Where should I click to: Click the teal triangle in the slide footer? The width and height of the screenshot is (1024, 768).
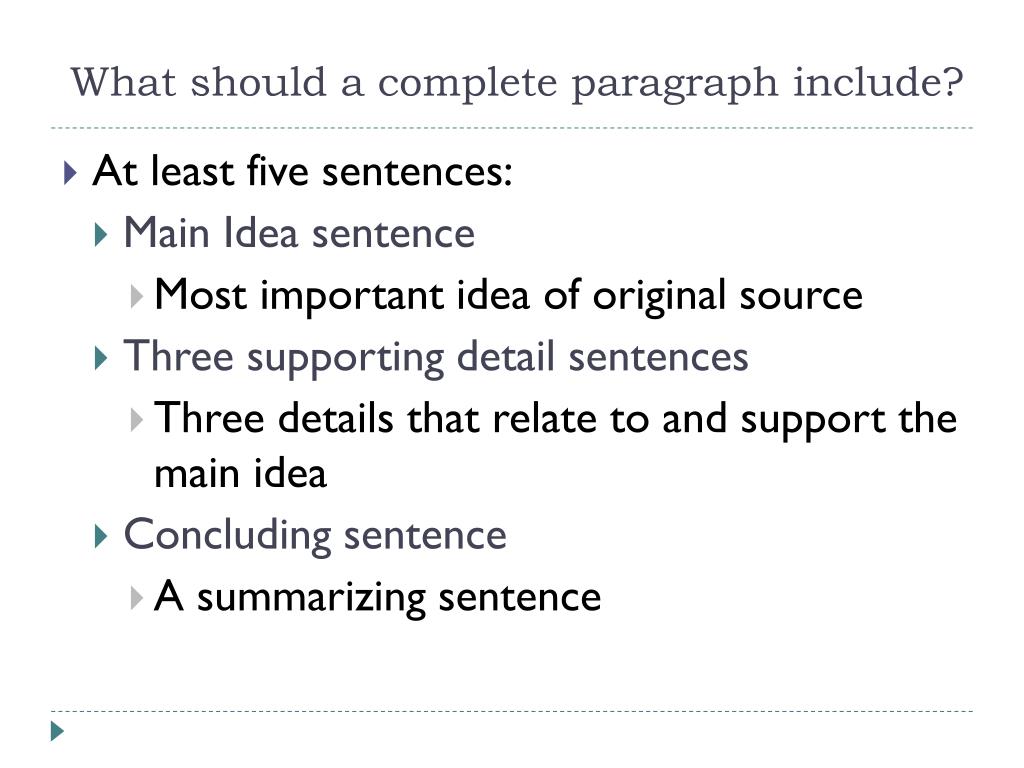(x=57, y=731)
